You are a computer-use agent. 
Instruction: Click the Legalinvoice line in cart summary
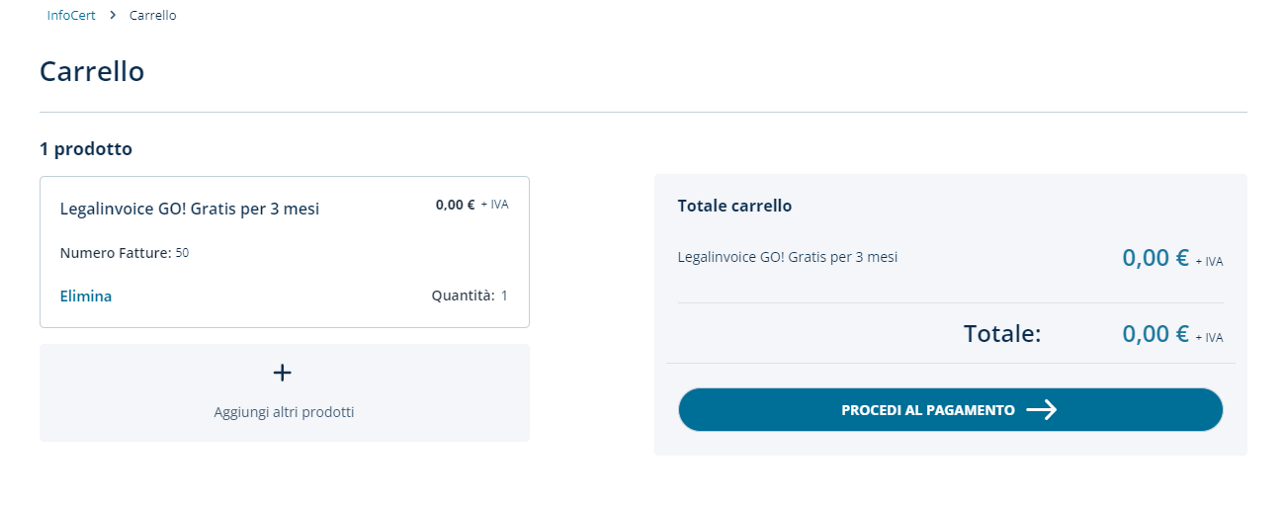click(x=788, y=257)
